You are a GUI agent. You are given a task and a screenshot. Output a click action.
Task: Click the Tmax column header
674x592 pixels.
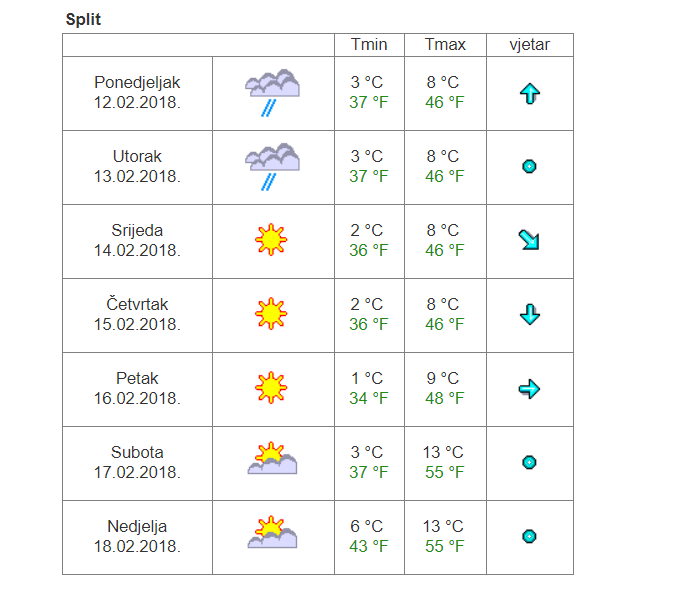point(445,45)
